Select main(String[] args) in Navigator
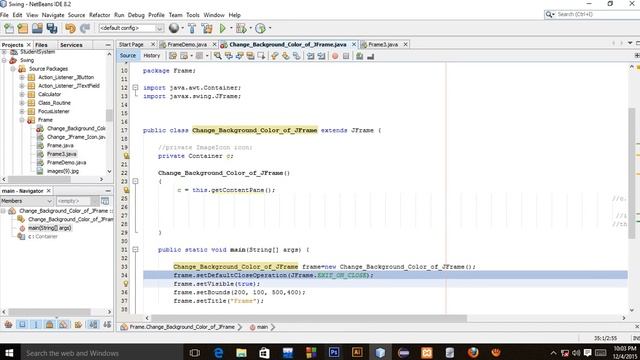 click(49, 228)
